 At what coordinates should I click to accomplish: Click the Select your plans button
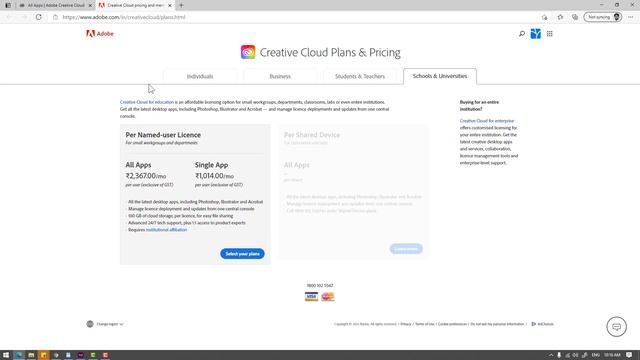tap(242, 253)
